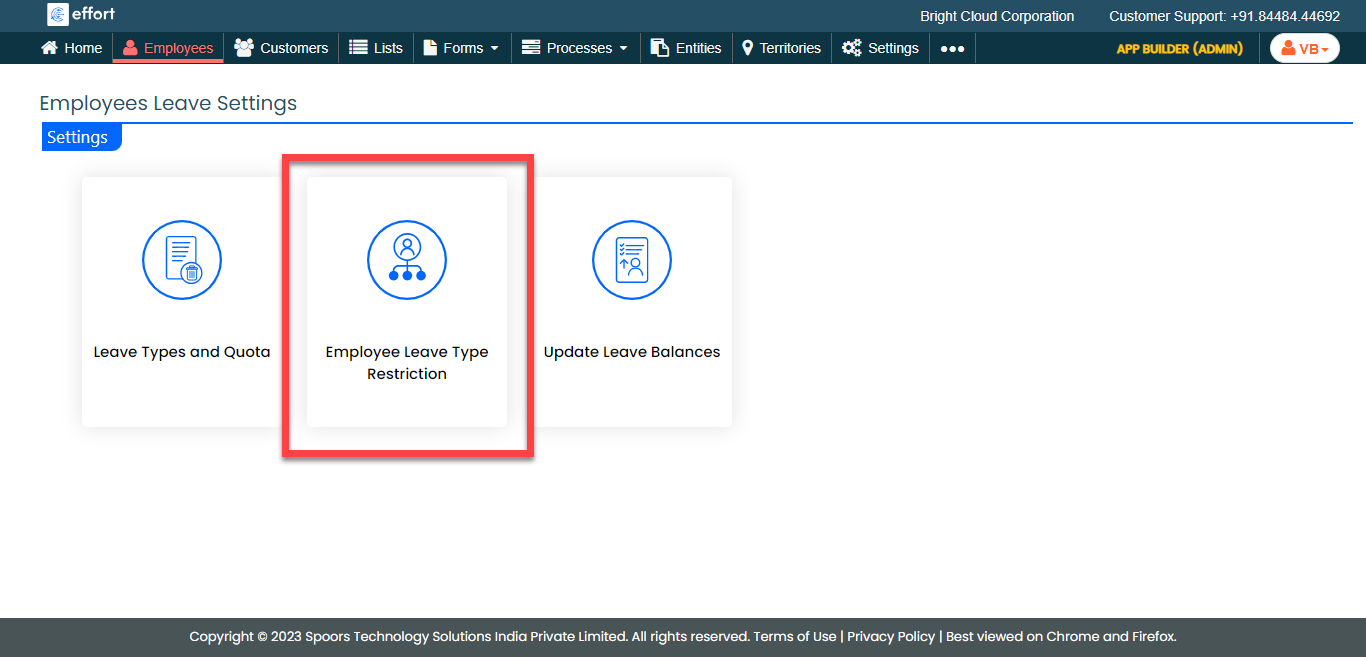Expand the Processes dropdown menu
Screen dimensions: 1366x657
coord(576,48)
